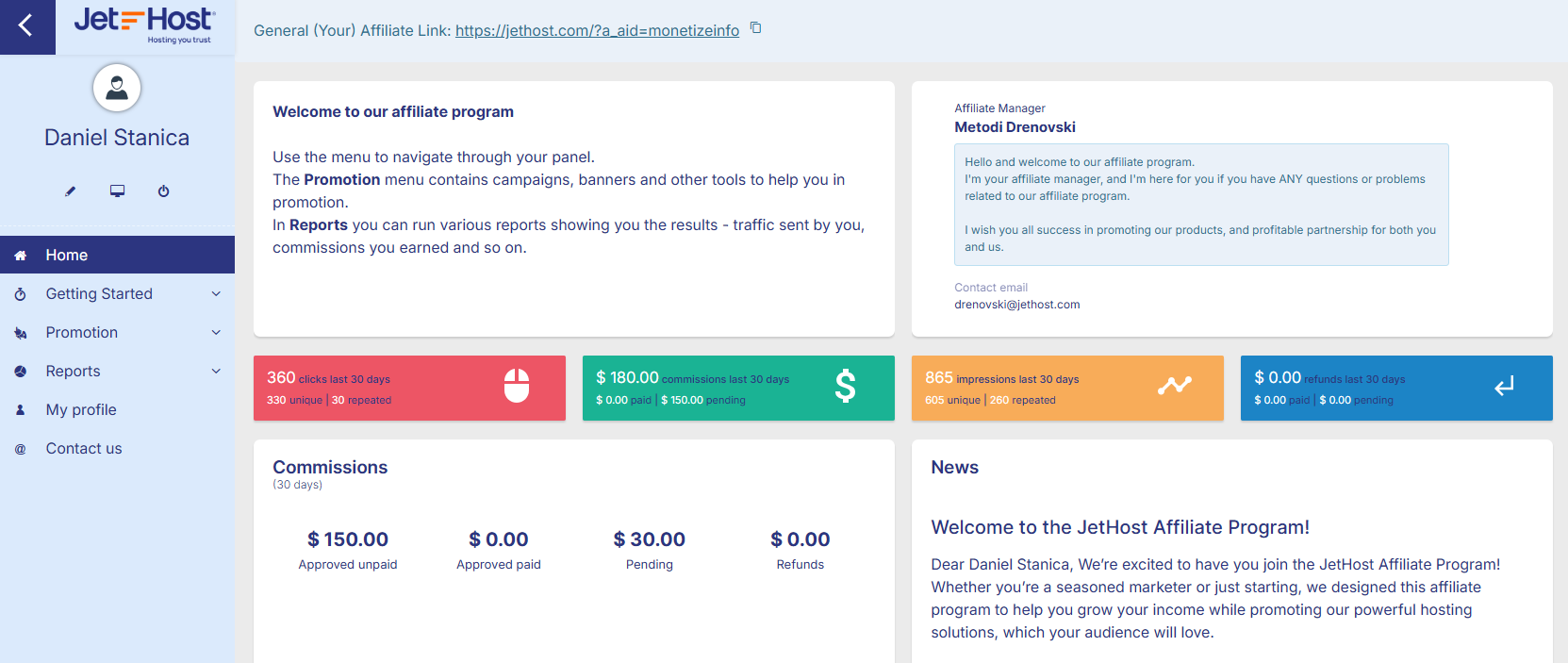Click the person icon beside My profile
This screenshot has height=663, width=1568.
coord(21,410)
